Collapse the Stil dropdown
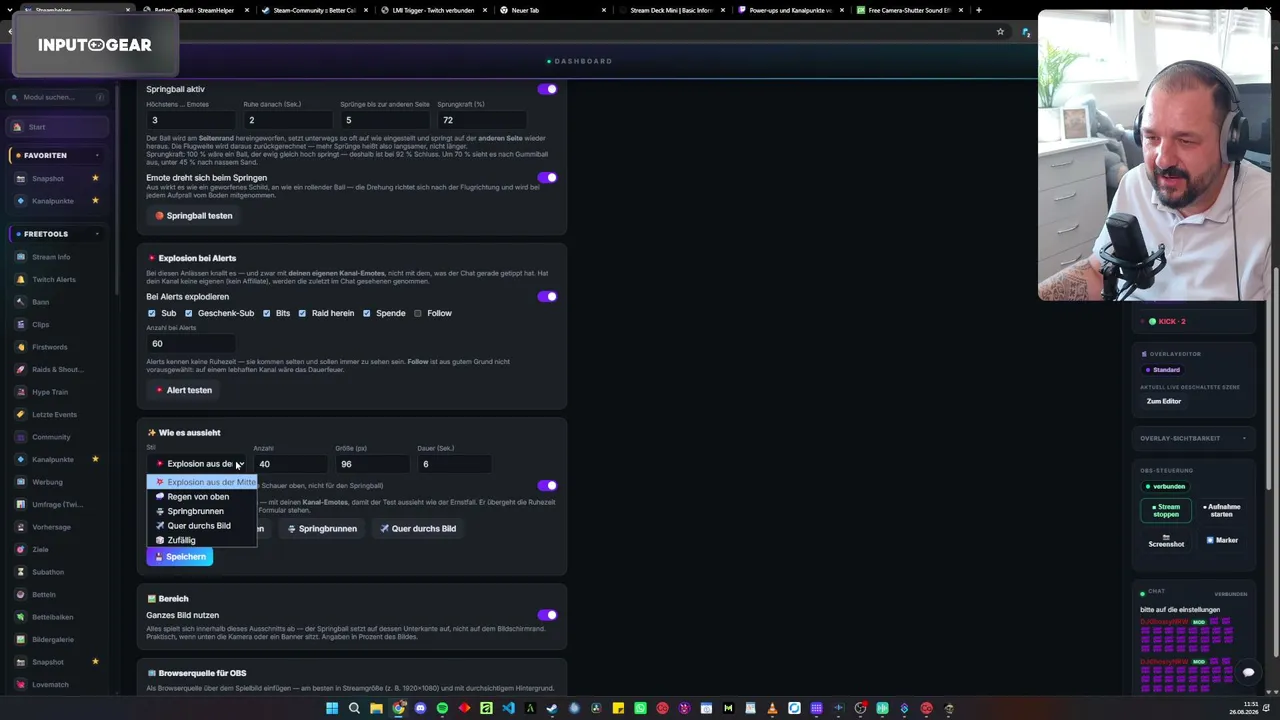Image resolution: width=1280 pixels, height=720 pixels. tap(197, 464)
